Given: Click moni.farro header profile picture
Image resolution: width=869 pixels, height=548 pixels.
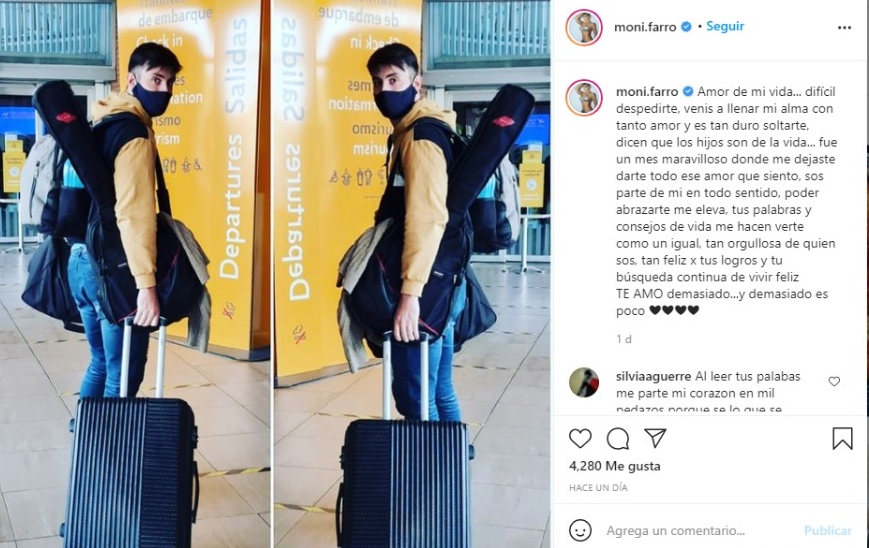Looking at the screenshot, I should (584, 27).
